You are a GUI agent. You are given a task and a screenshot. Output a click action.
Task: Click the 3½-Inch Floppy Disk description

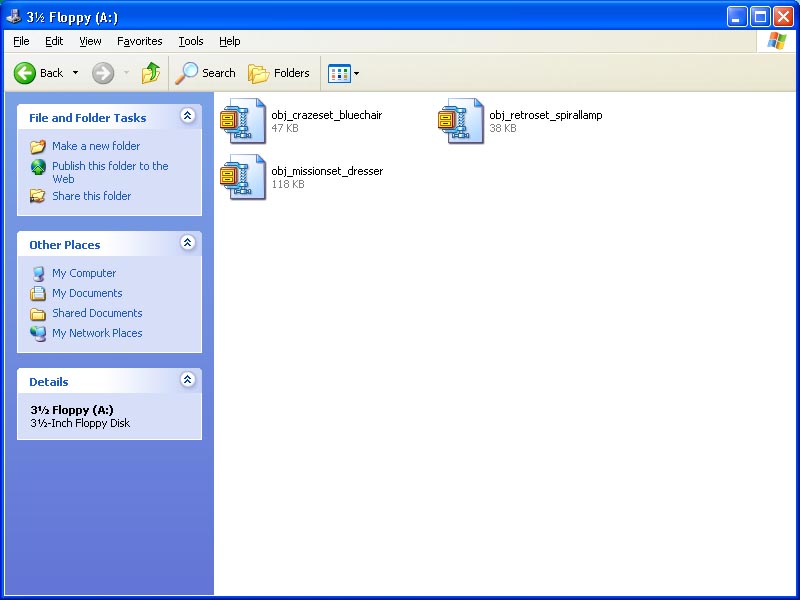(x=80, y=423)
